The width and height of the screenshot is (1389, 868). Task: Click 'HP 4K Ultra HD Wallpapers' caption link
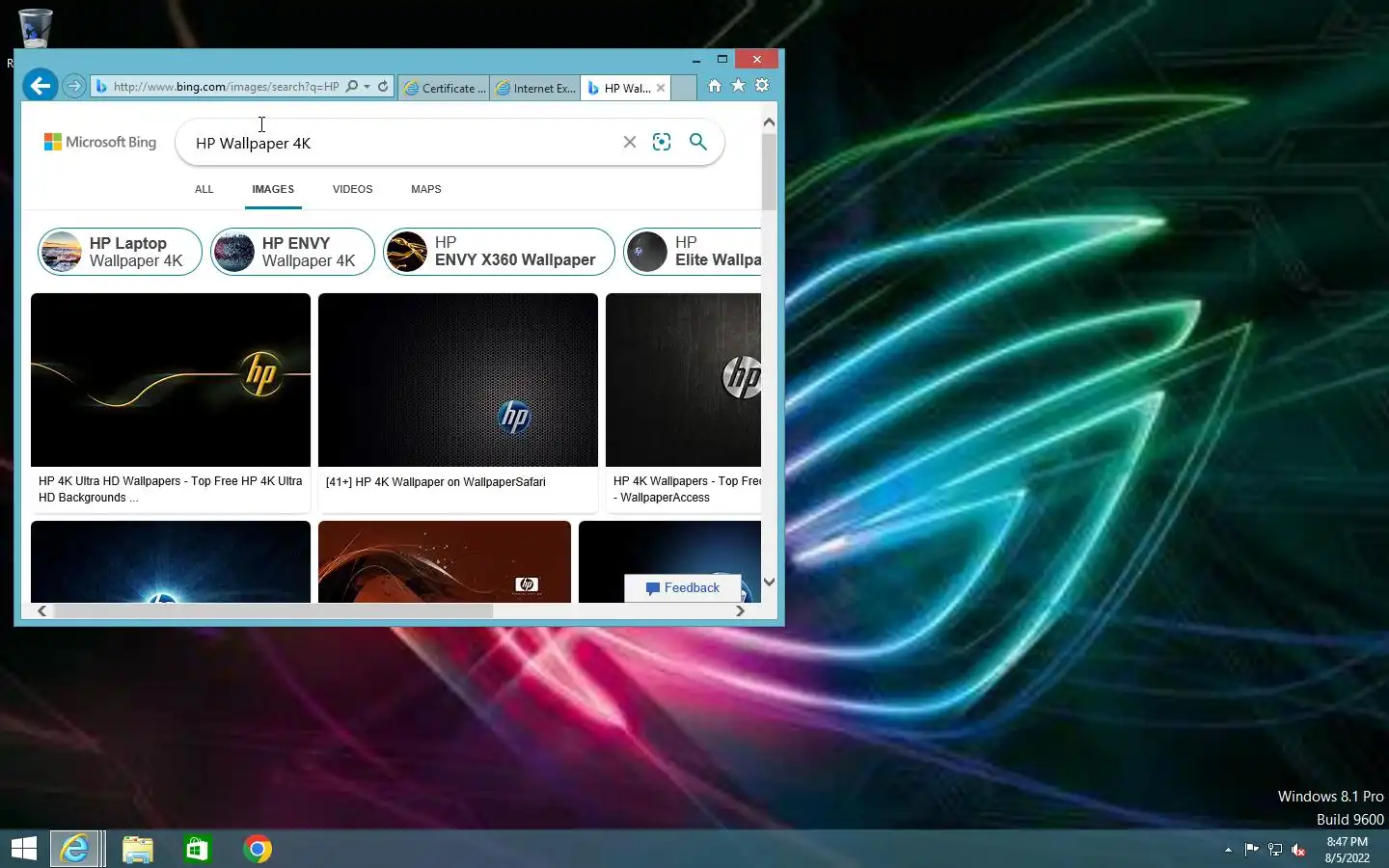[x=170, y=489]
